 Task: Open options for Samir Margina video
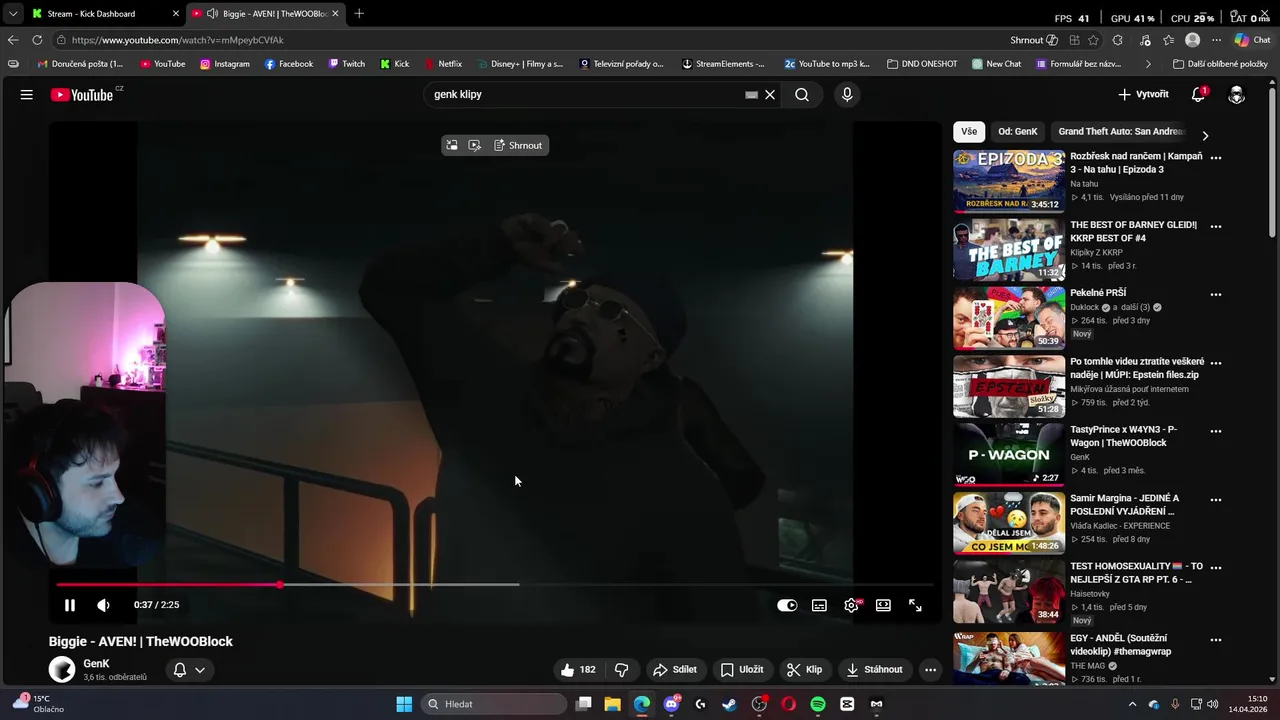pyautogui.click(x=1216, y=500)
